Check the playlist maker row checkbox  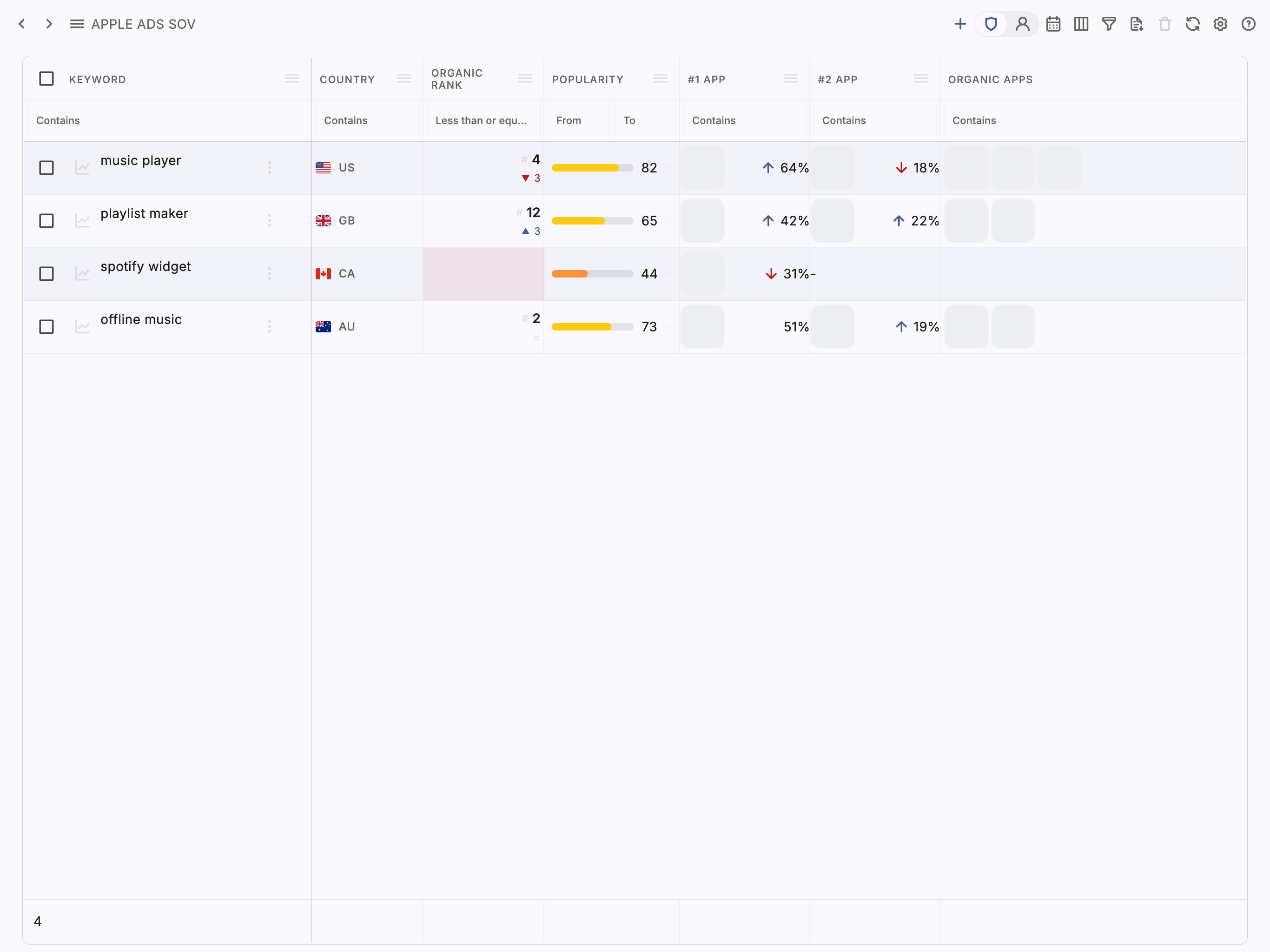tap(46, 221)
